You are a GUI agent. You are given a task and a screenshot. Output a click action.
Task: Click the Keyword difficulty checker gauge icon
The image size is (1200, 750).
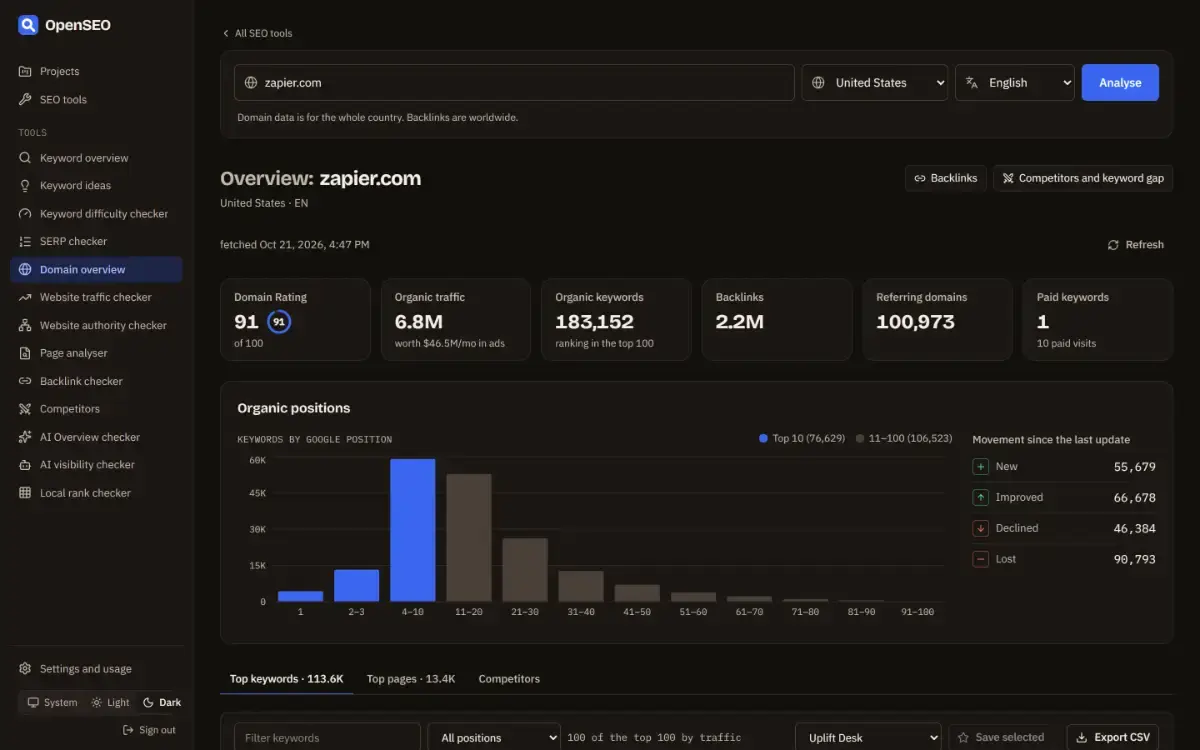point(25,214)
